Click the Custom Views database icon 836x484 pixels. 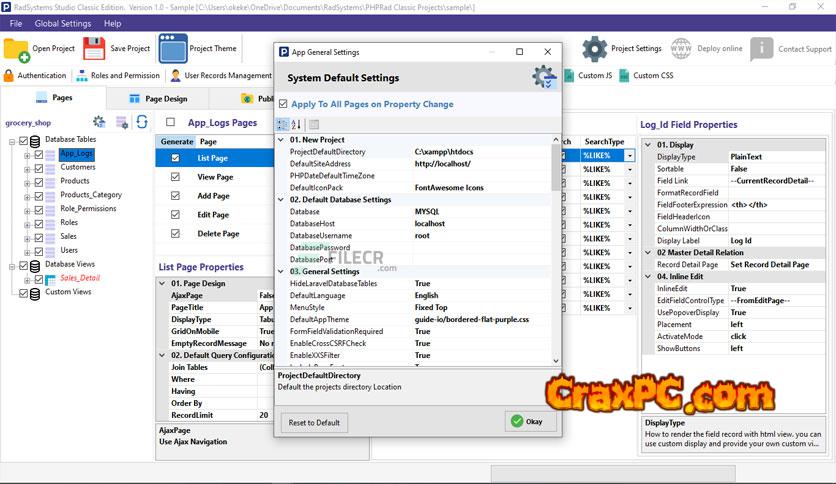35,294
